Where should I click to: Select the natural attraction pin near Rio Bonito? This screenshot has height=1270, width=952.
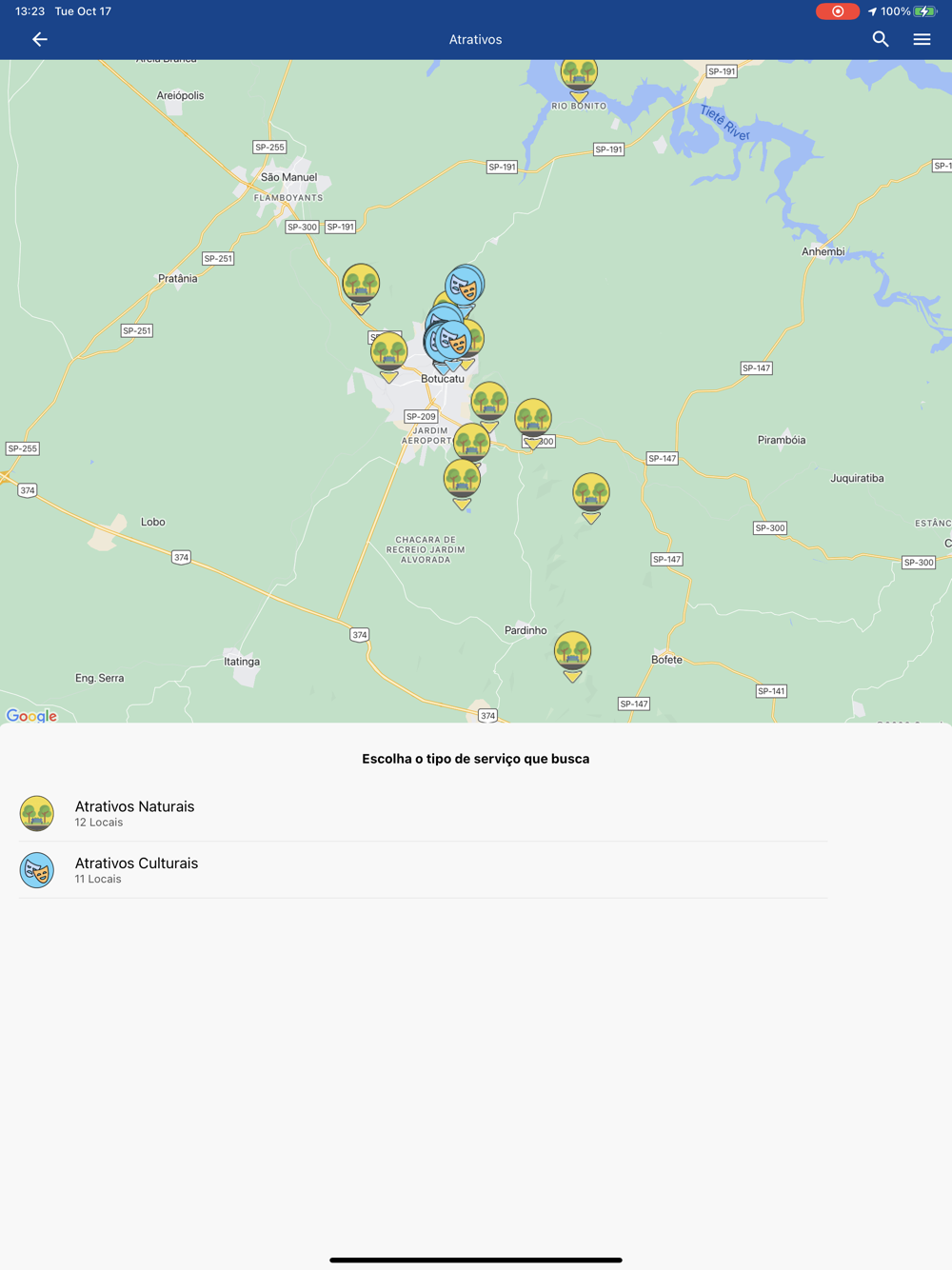[x=579, y=78]
